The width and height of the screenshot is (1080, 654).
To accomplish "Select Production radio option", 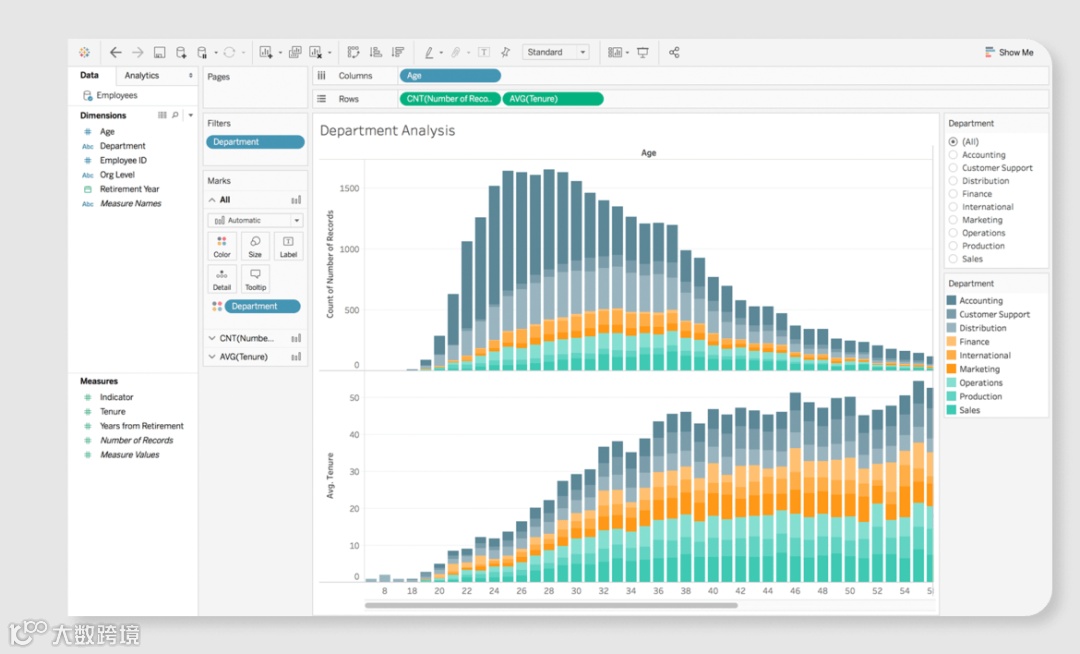I will [x=953, y=246].
